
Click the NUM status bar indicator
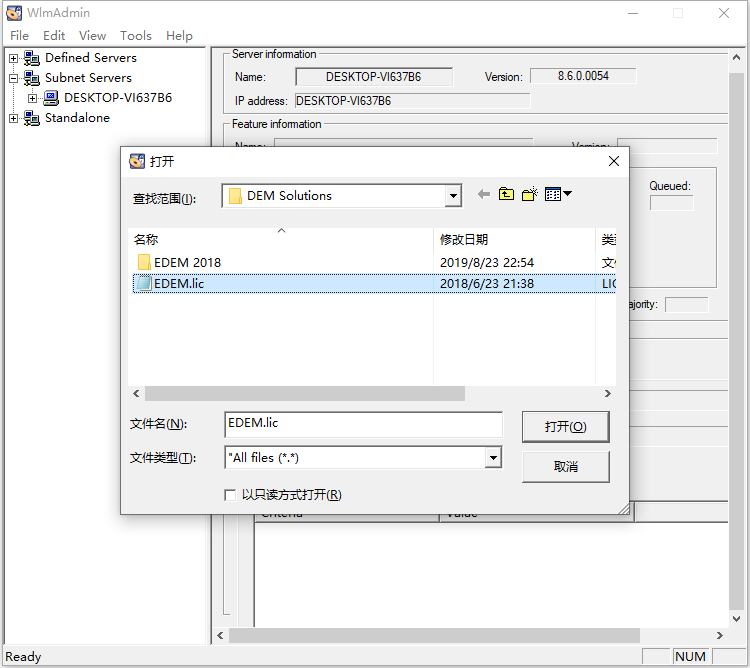pyautogui.click(x=690, y=657)
